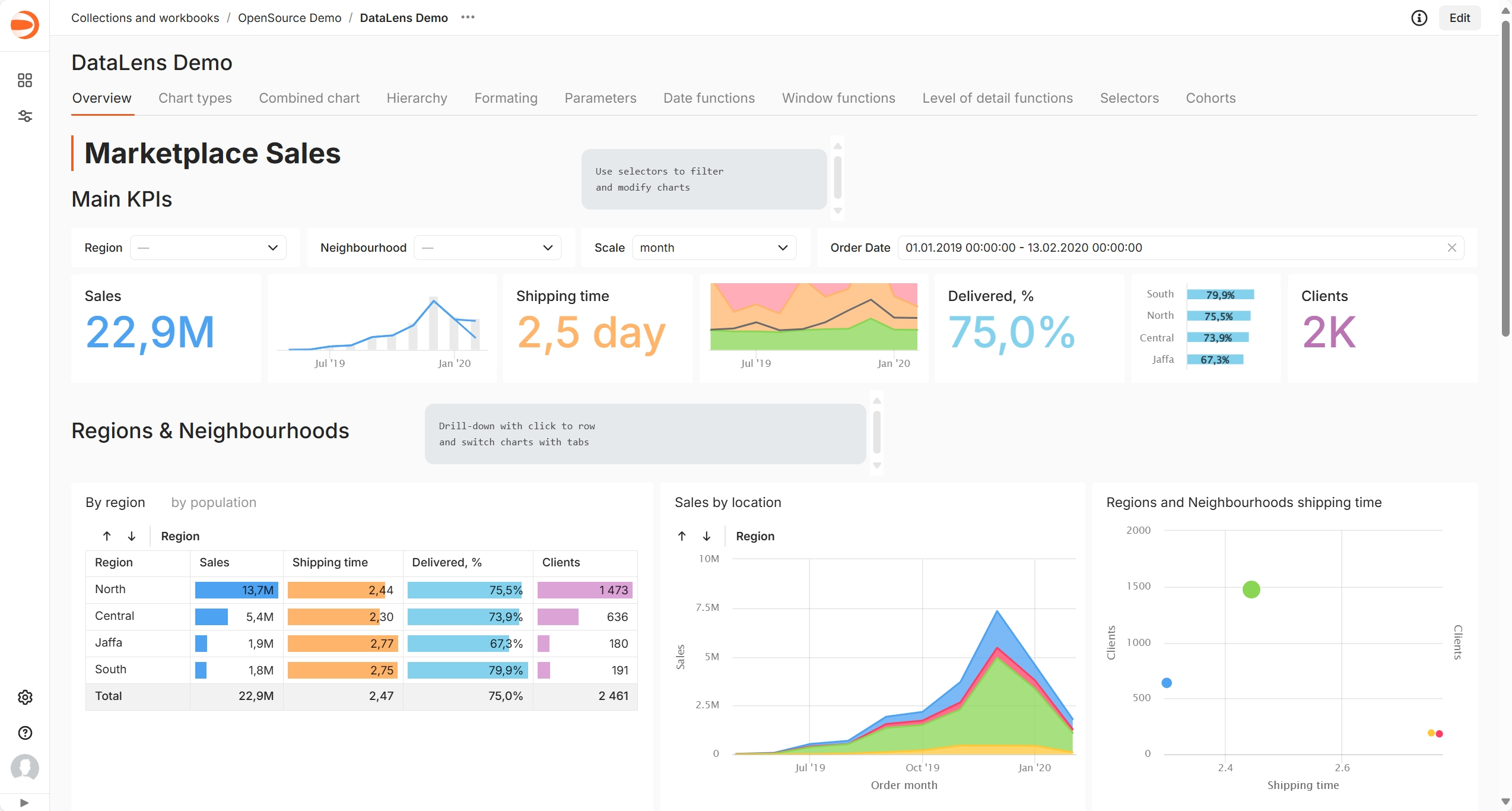Screen dimensions: 1512x811
Task: Click the North row in region table
Action: [x=361, y=590]
